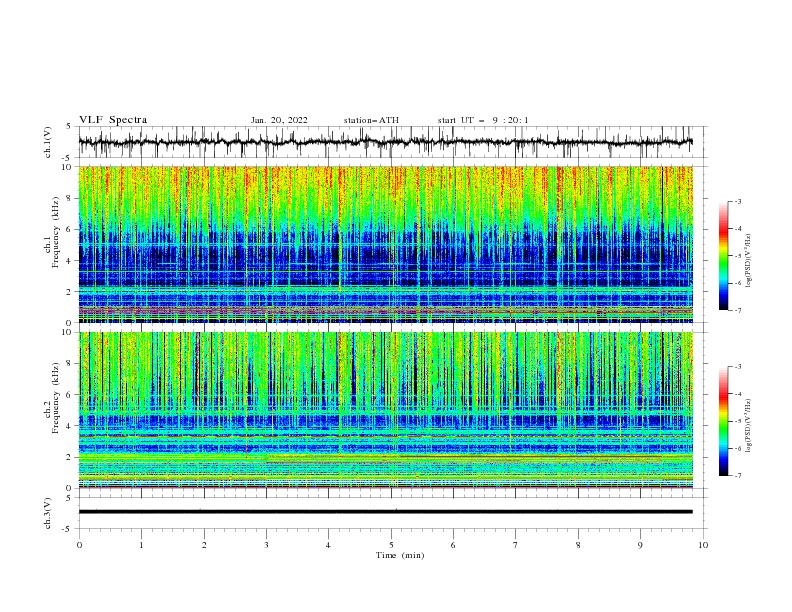Click time axis tick label '3'
Image resolution: width=792 pixels, height=612 pixels.
coord(266,545)
